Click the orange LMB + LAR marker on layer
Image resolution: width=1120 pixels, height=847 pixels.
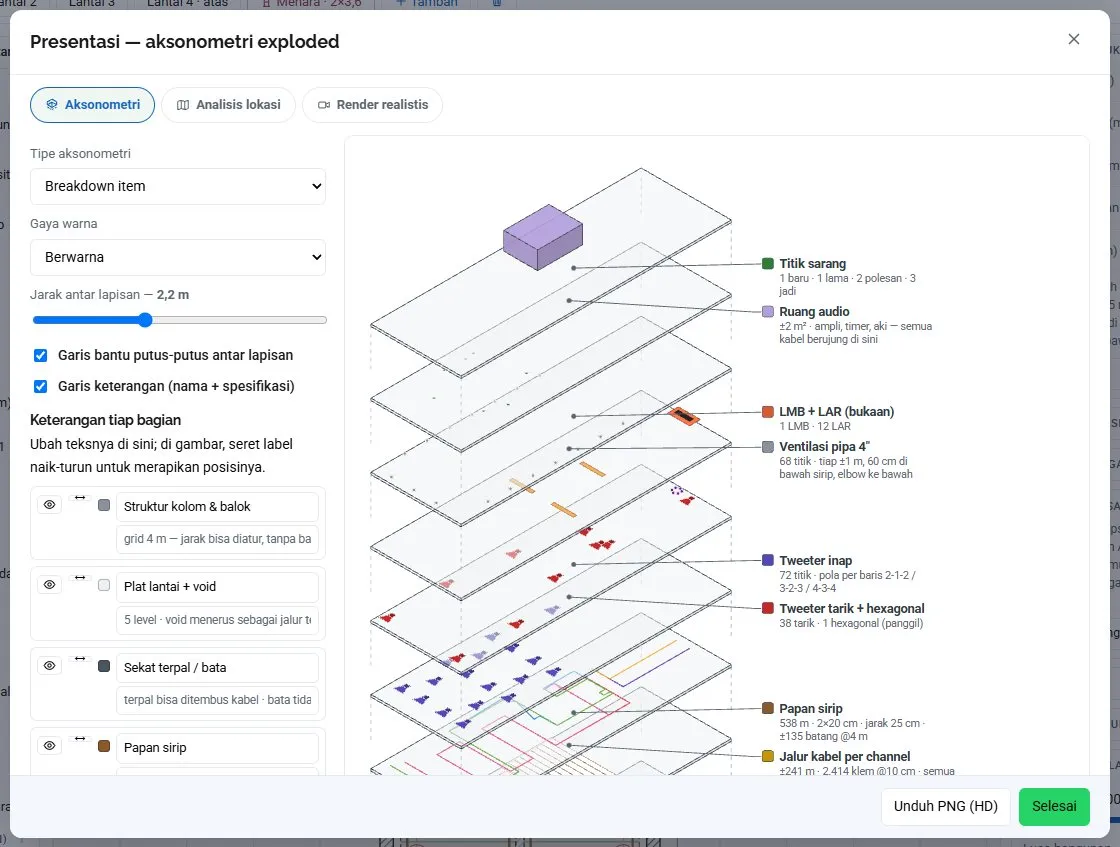[x=684, y=416]
